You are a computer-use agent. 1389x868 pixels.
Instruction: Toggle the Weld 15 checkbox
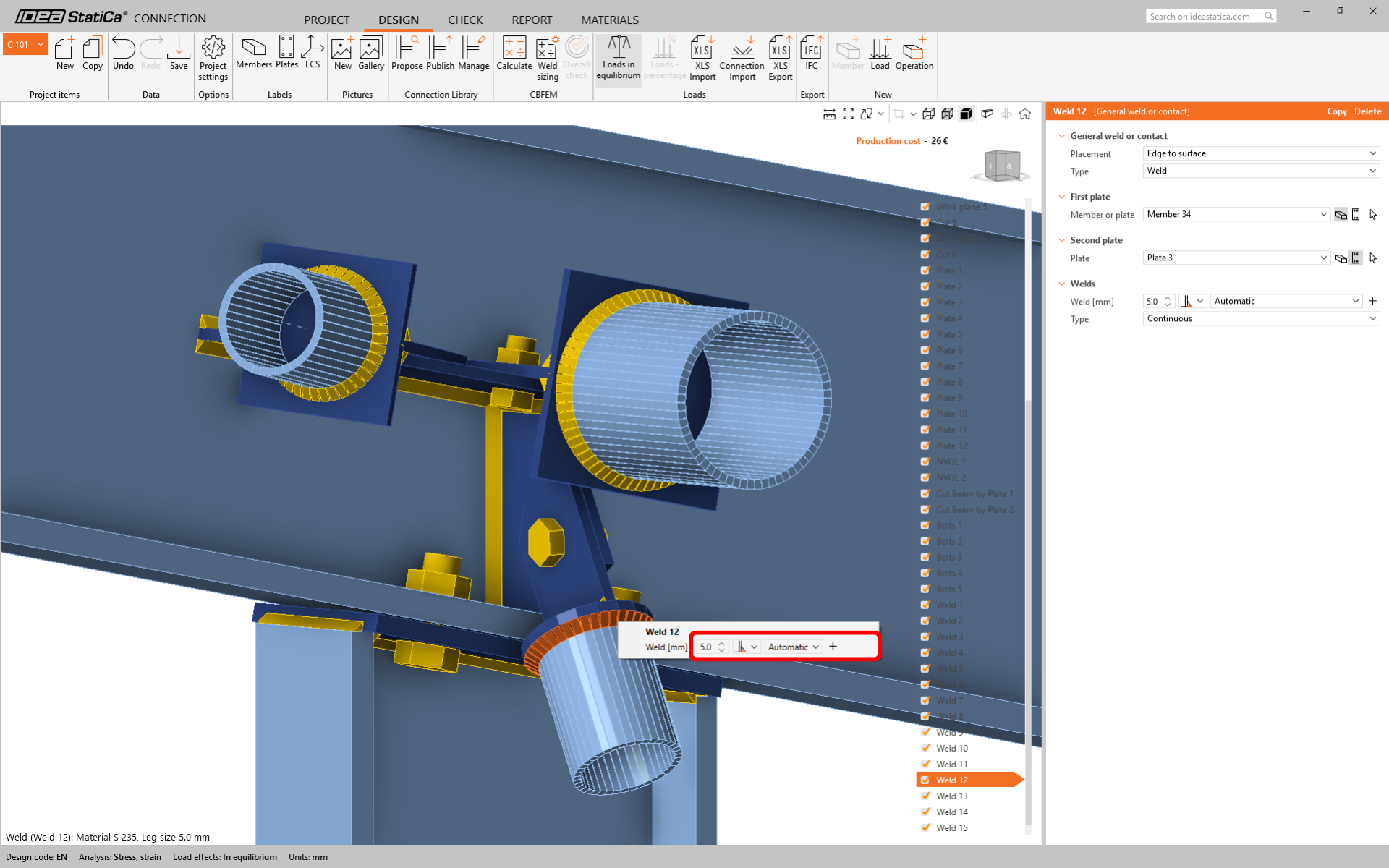coord(925,827)
